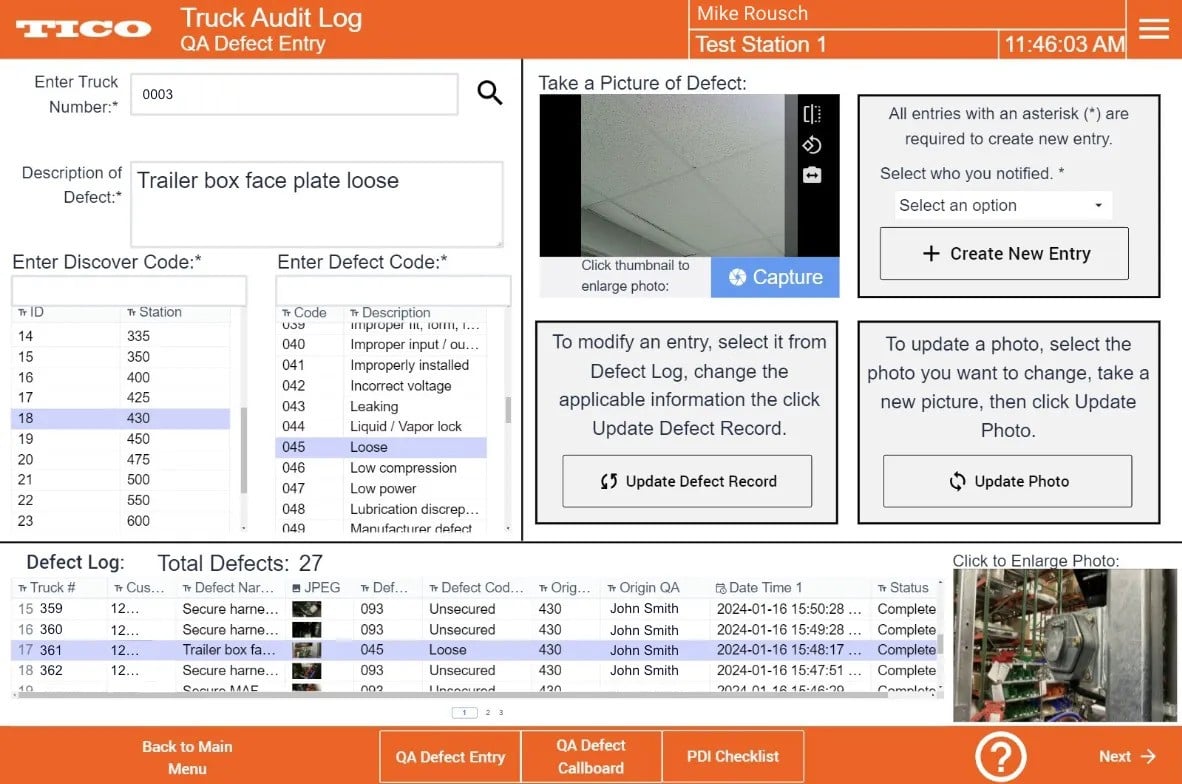Go to page 2 of the defect log
This screenshot has height=784, width=1182.
pos(488,713)
